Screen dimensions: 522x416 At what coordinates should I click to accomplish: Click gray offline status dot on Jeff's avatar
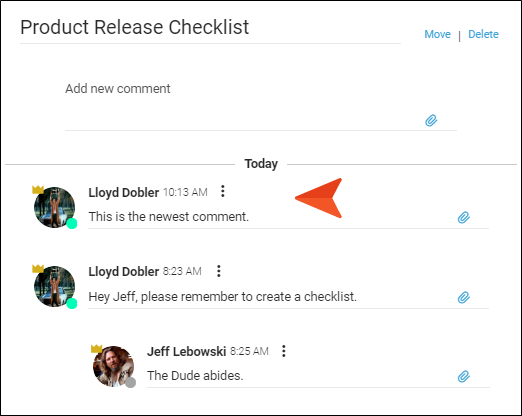pos(130,382)
